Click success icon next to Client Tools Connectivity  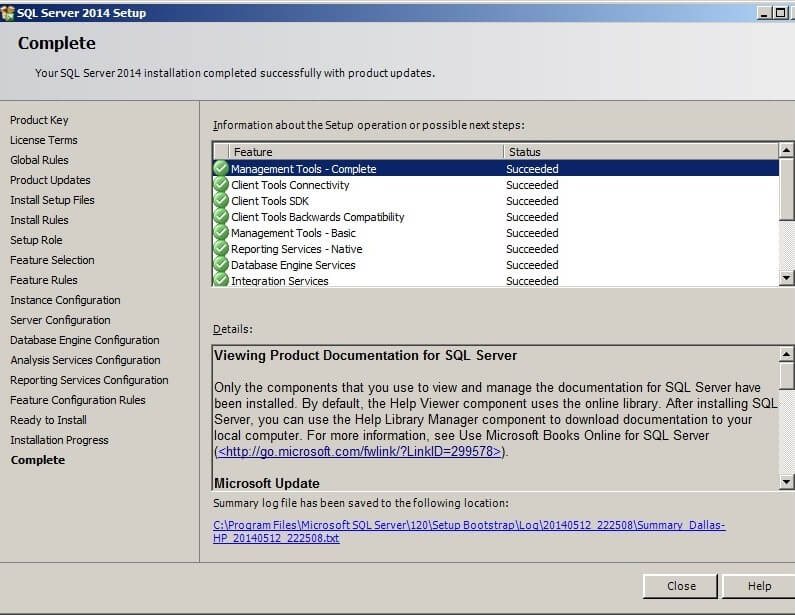coord(221,185)
